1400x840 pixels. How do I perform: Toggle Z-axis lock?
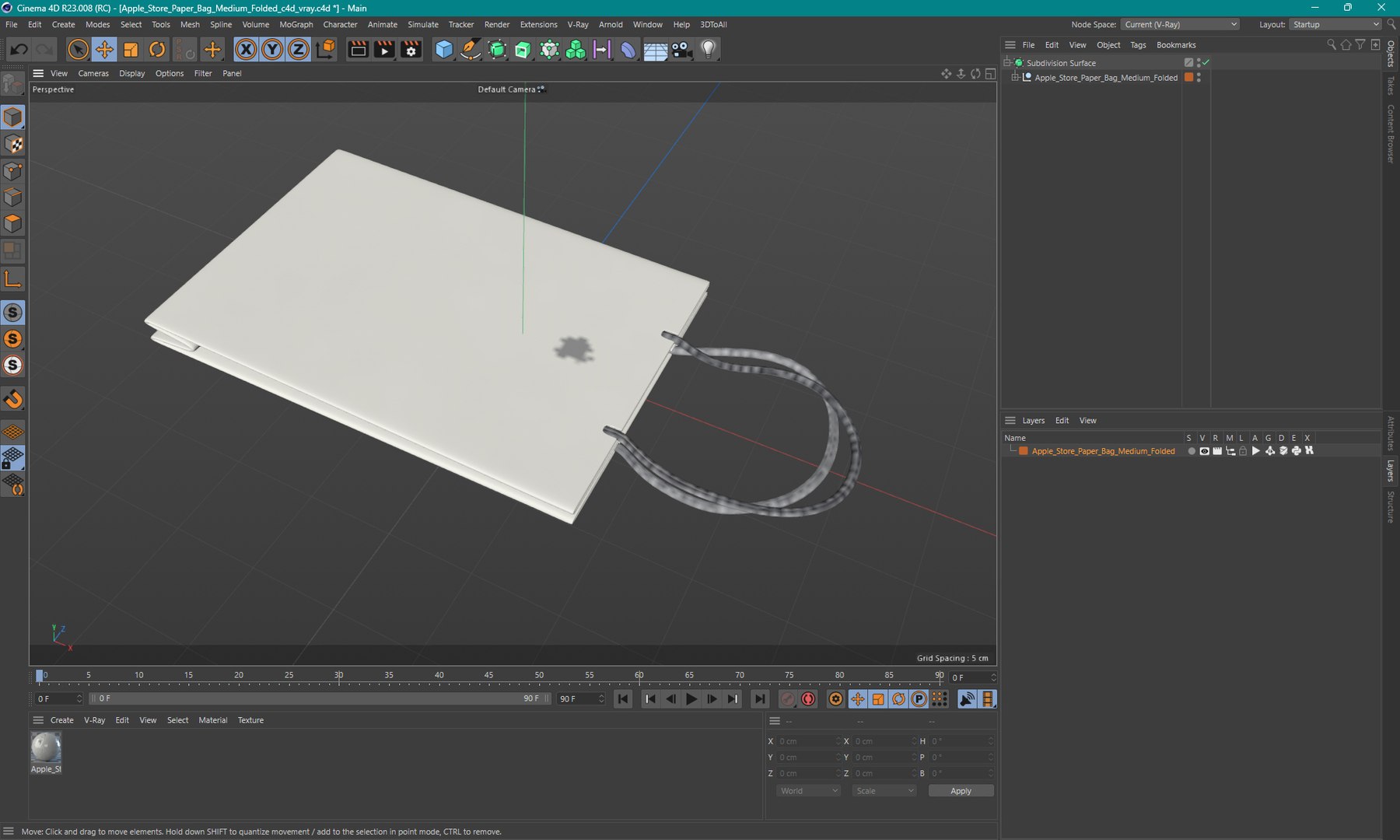point(298,50)
